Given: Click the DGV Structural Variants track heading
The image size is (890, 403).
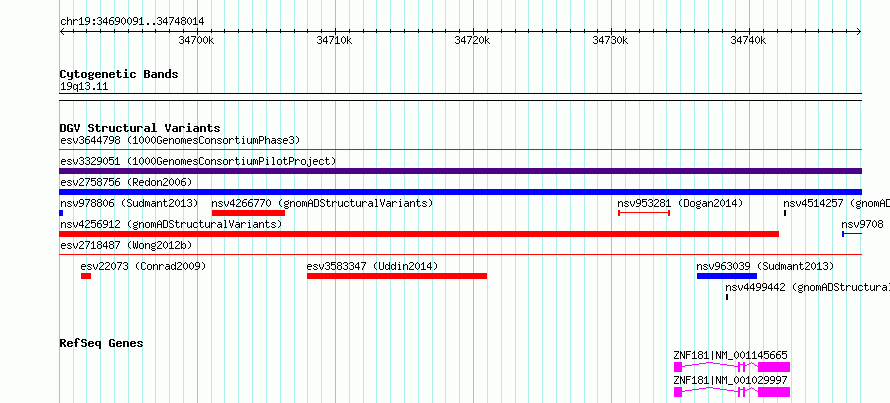Looking at the screenshot, I should point(140,128).
